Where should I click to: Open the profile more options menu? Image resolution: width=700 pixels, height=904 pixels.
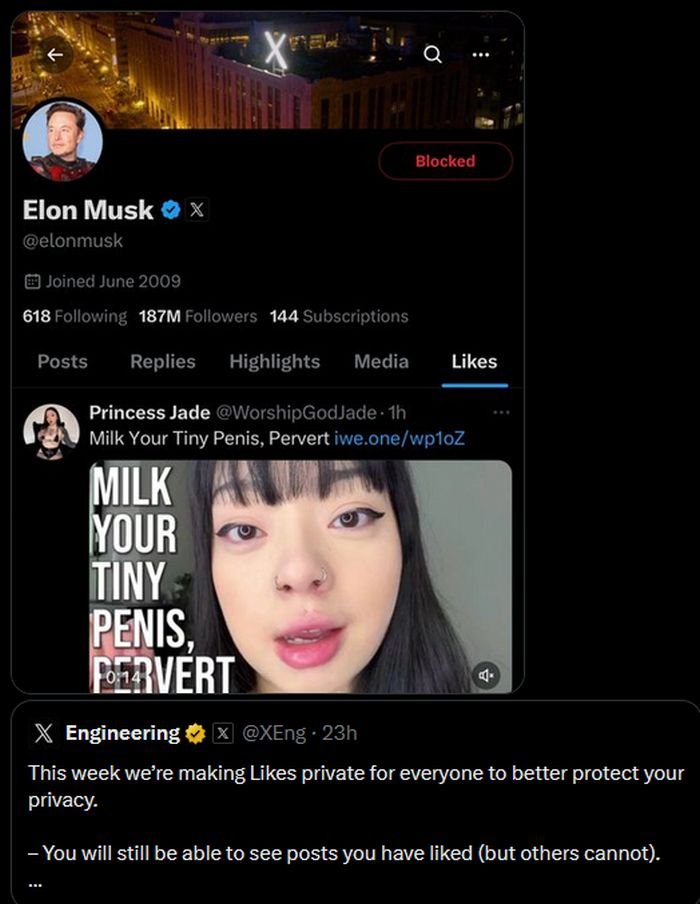pyautogui.click(x=481, y=57)
